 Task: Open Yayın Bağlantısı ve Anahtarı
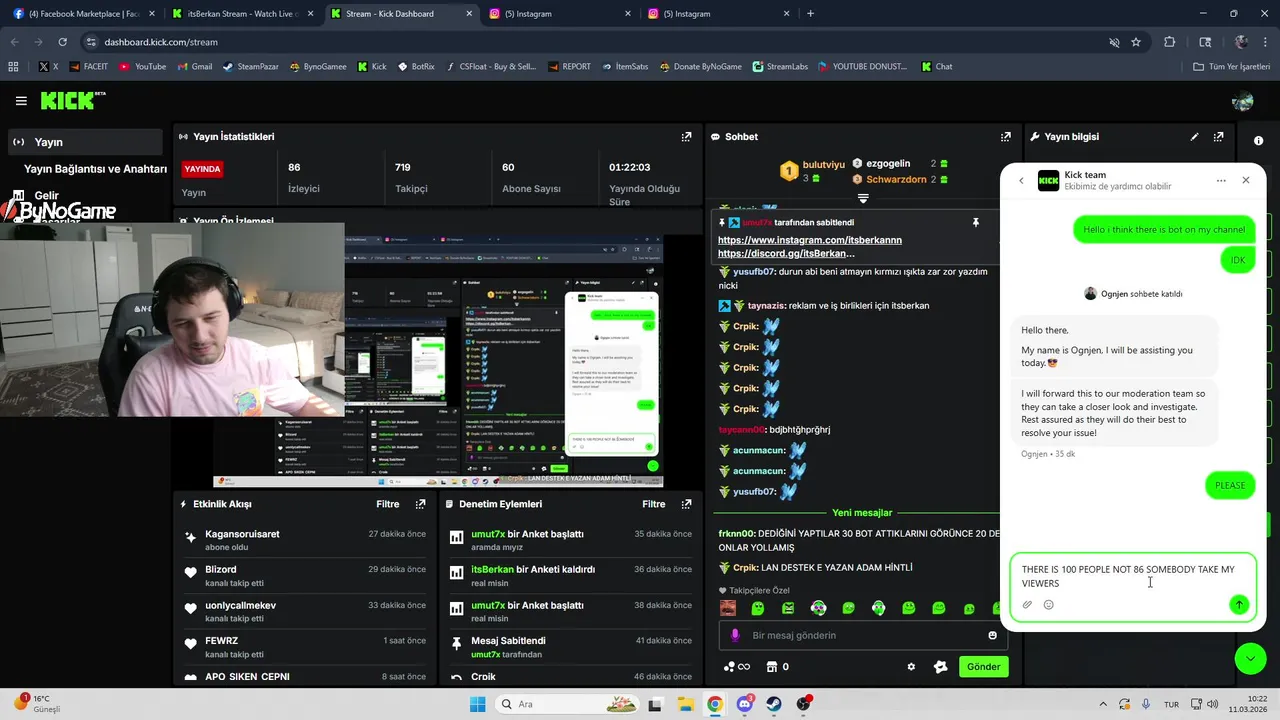click(x=95, y=169)
